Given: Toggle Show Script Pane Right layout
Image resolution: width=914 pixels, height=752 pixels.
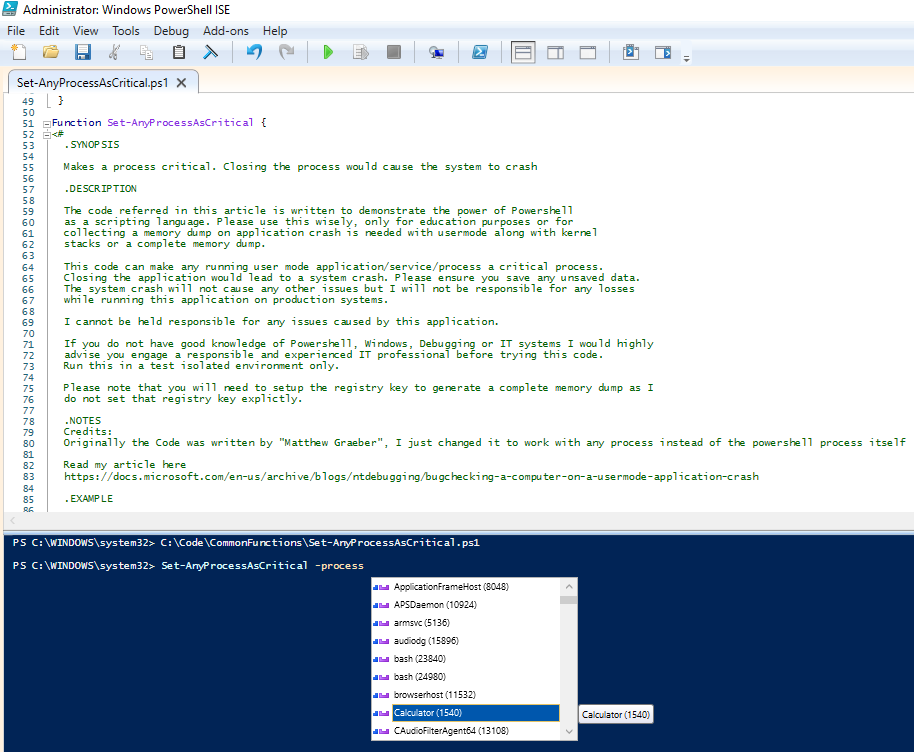Looking at the screenshot, I should (x=555, y=53).
